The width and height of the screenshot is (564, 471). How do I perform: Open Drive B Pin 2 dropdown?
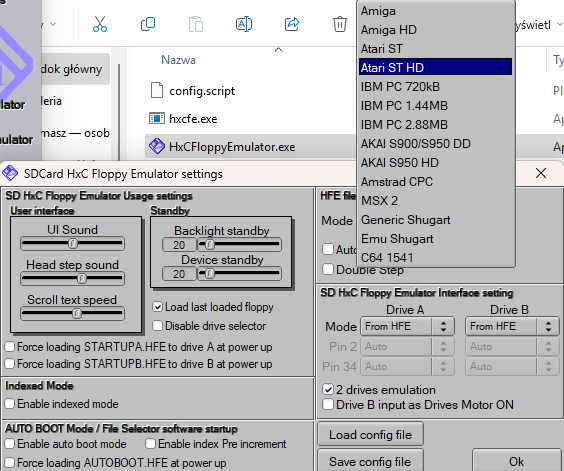pos(512,347)
